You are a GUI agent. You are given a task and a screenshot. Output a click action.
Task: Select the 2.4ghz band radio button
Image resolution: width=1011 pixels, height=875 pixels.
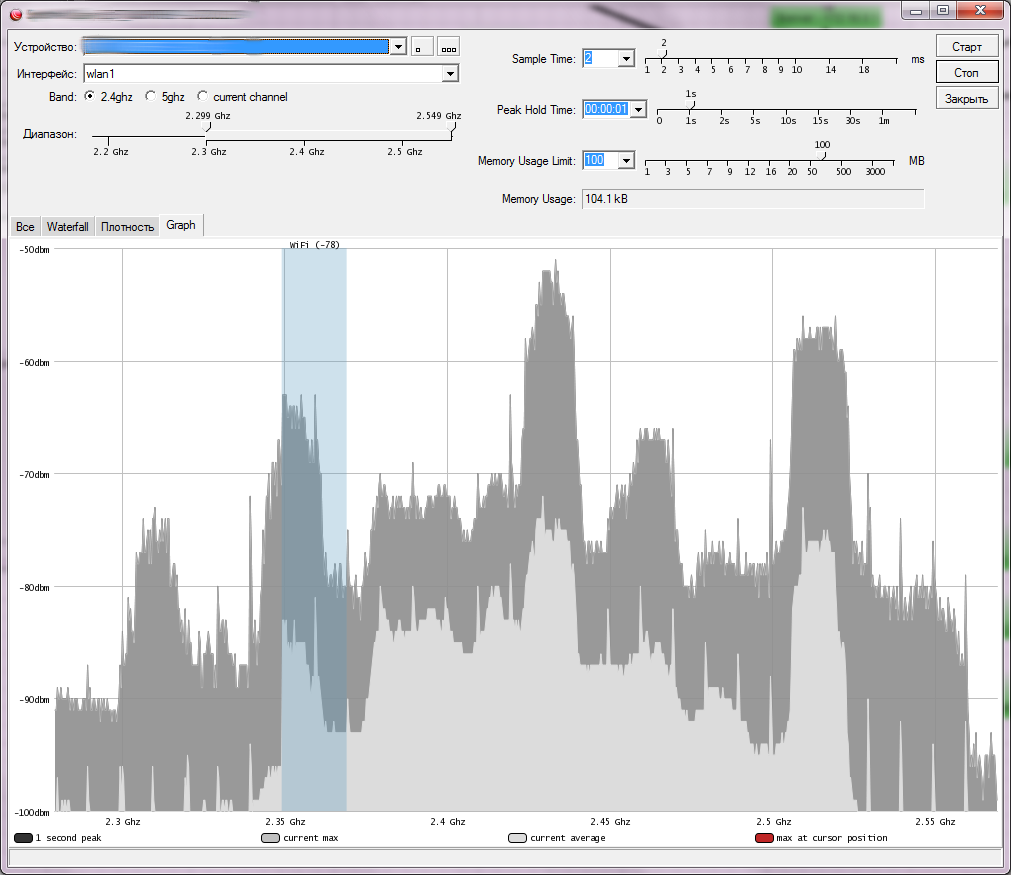(90, 97)
